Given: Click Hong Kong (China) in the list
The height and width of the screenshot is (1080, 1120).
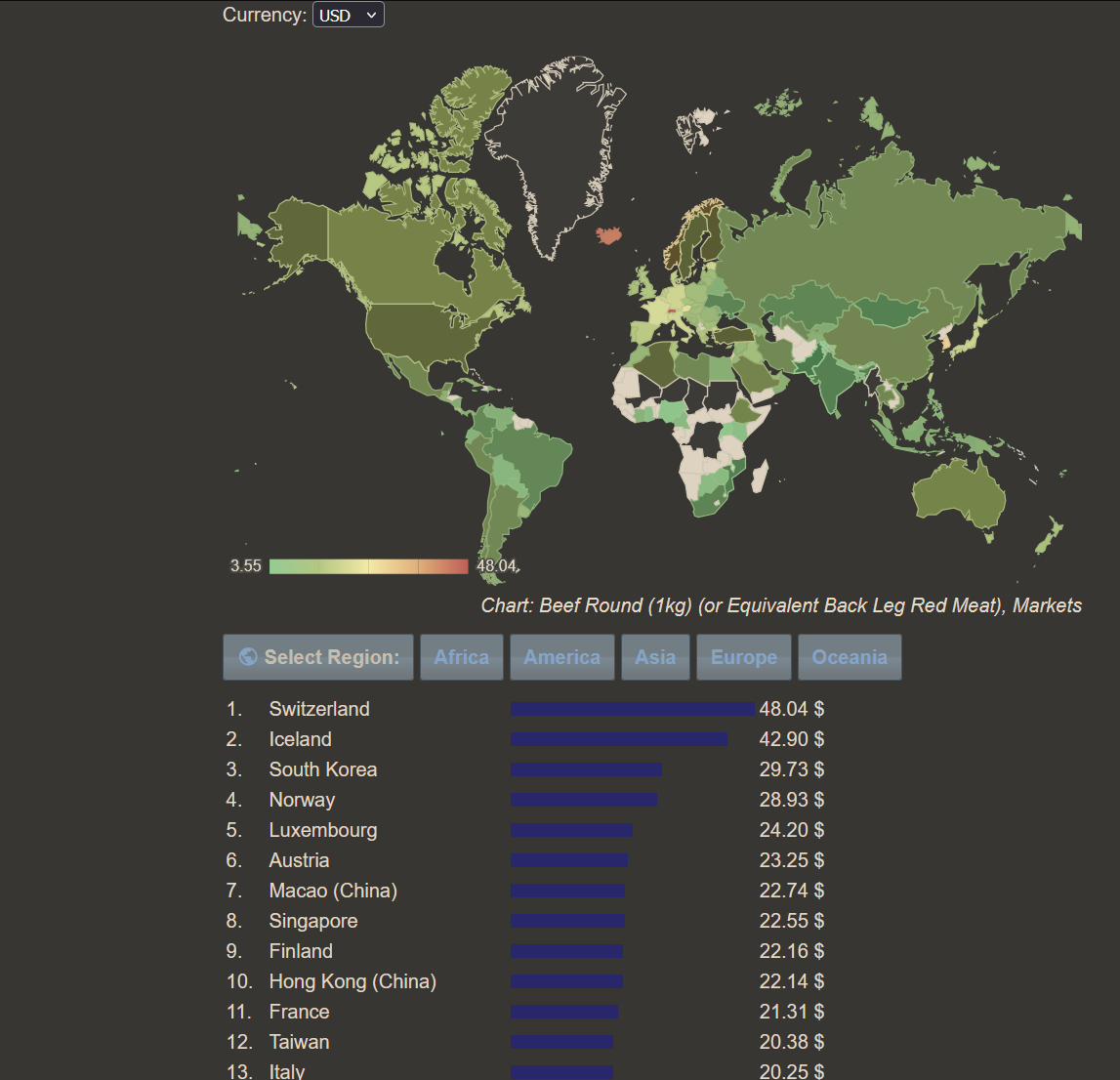Looking at the screenshot, I should coord(353,981).
